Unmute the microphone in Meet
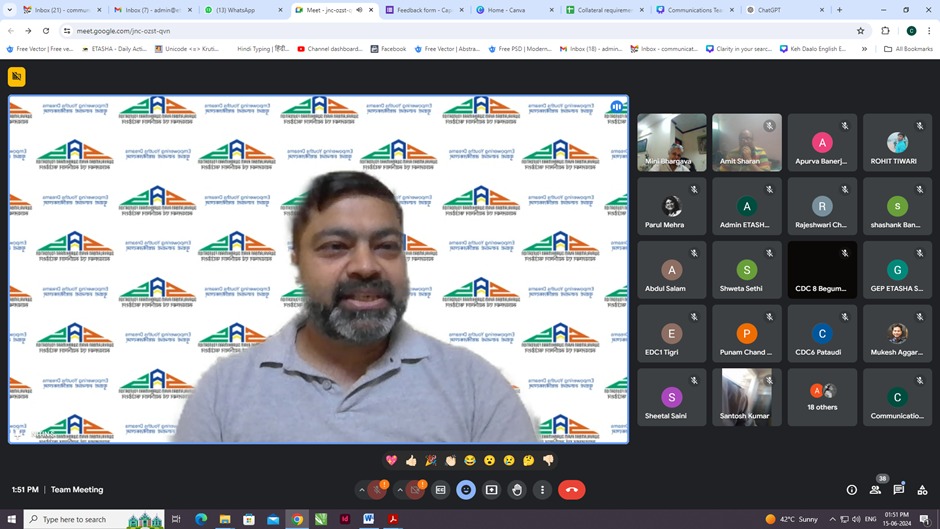 click(x=377, y=490)
